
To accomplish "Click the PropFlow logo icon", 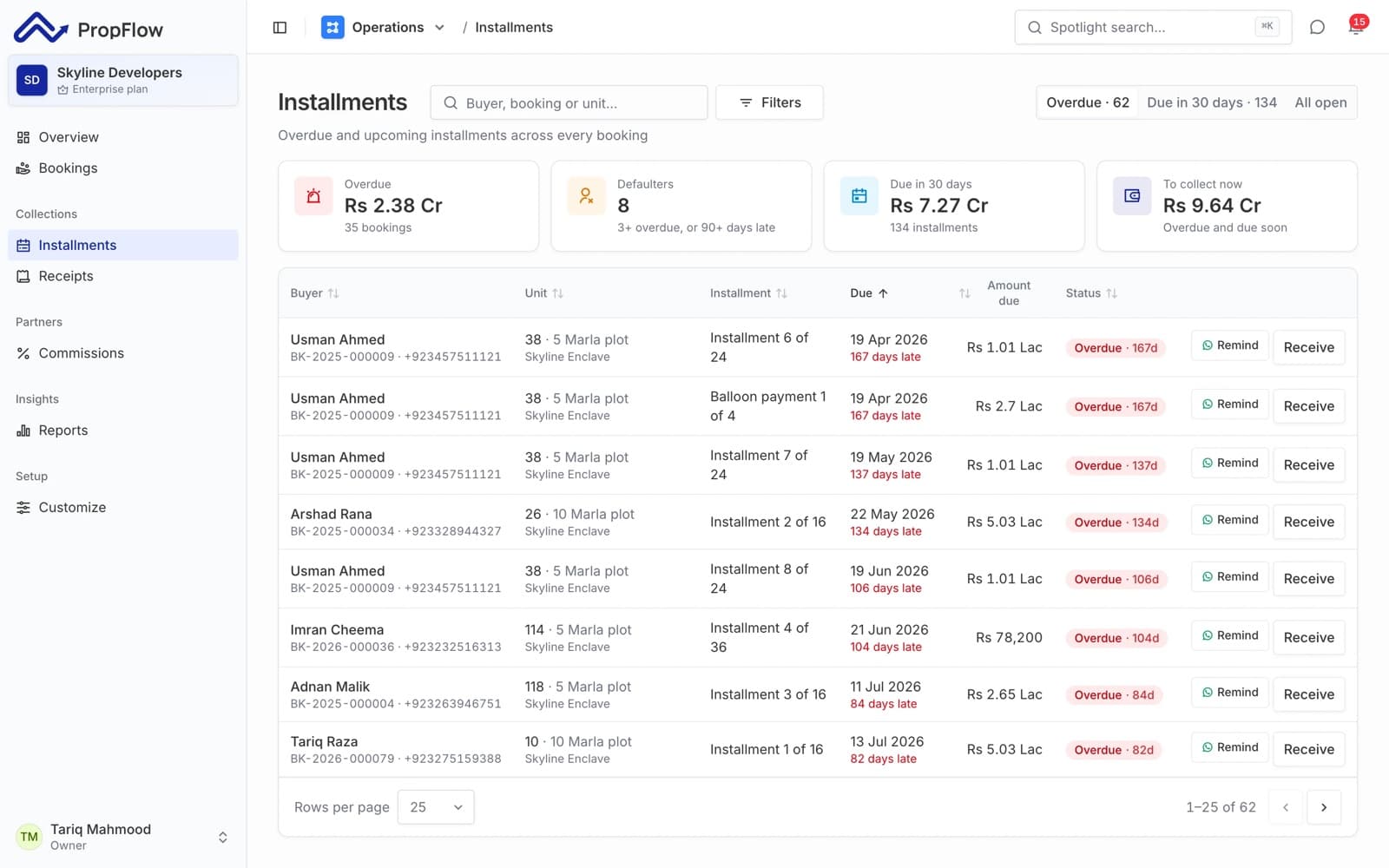I will (41, 28).
